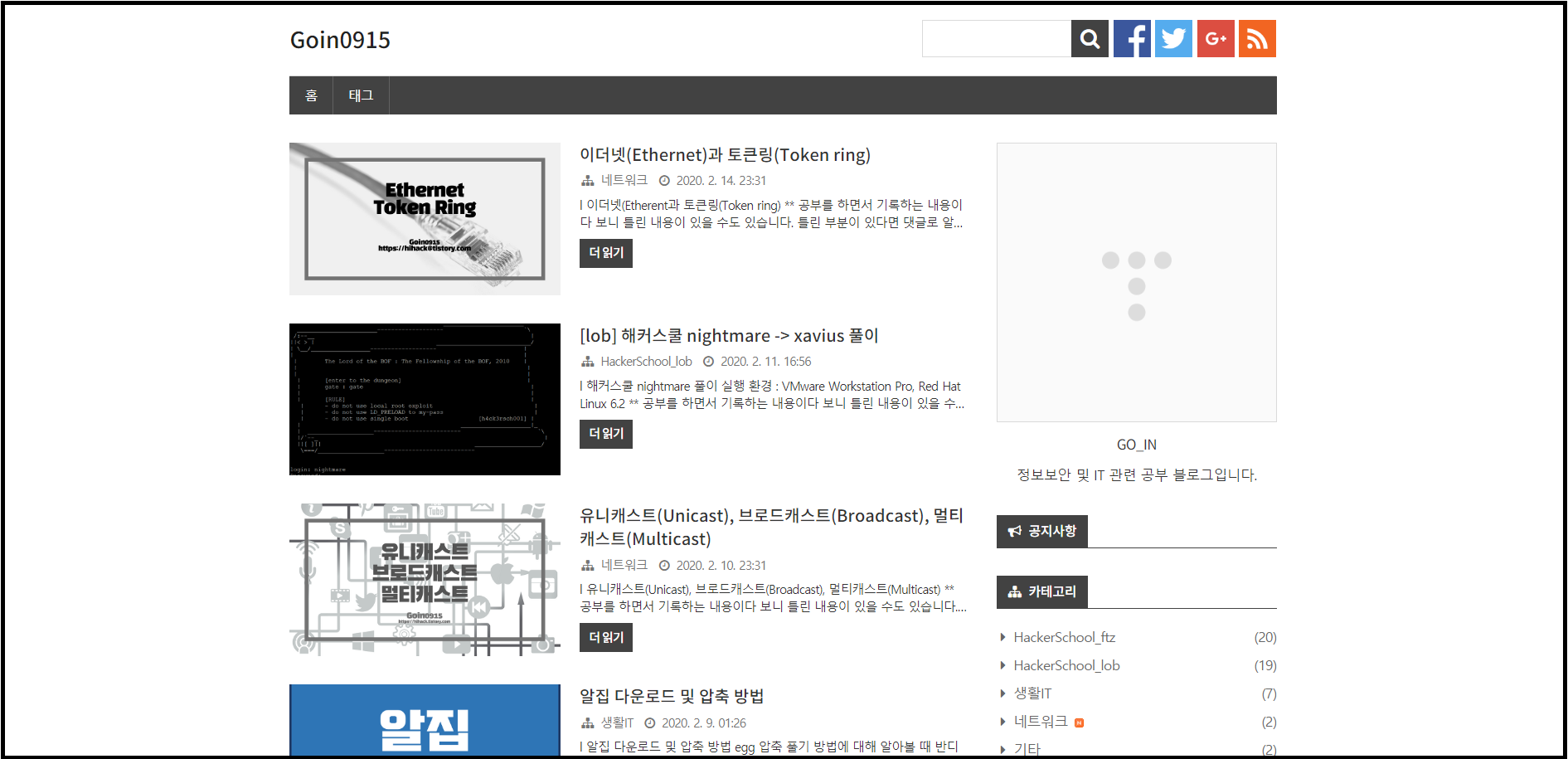
Task: Click the GO_IN profile name
Action: 1136,445
